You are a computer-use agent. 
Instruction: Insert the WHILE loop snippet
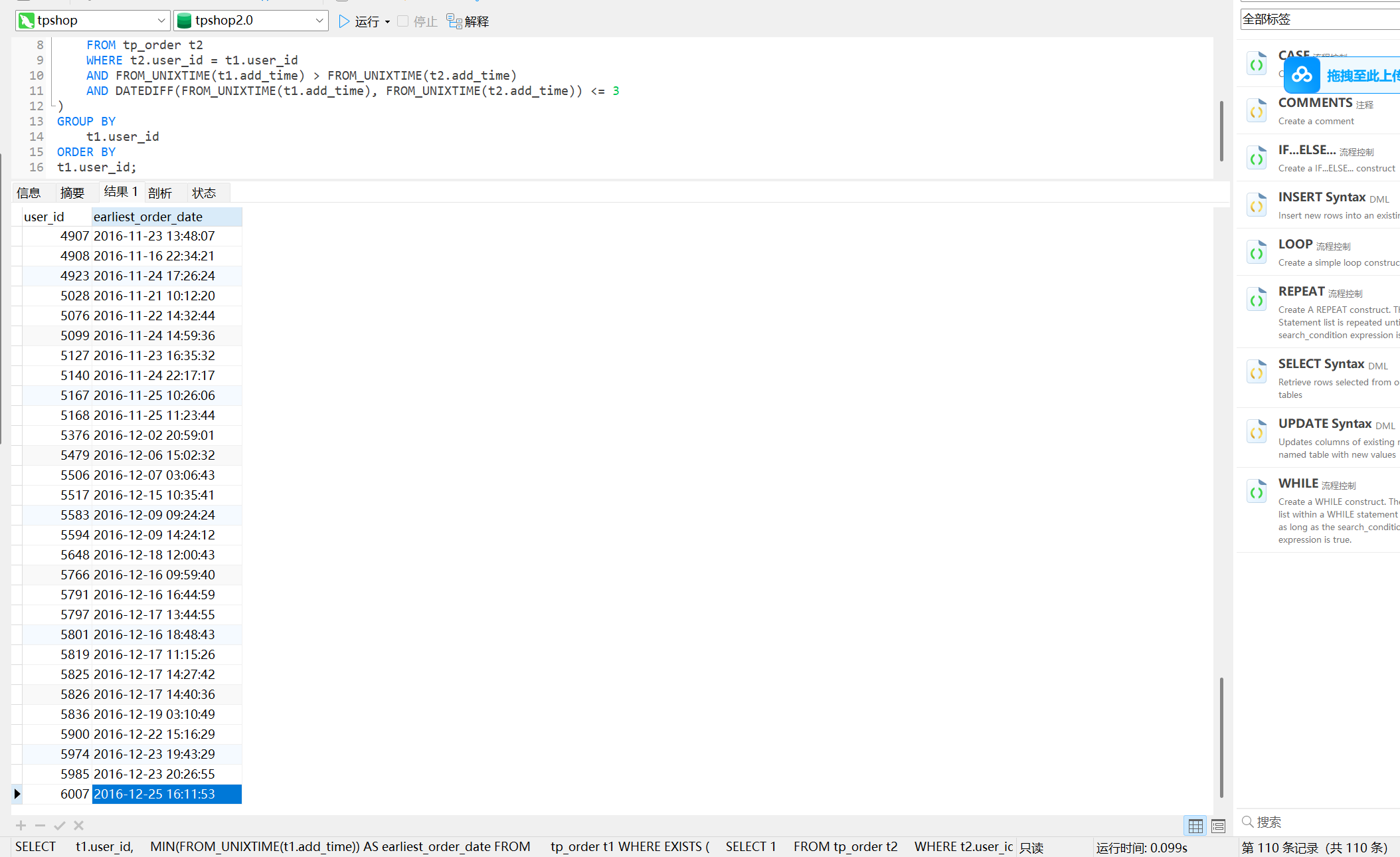(x=1298, y=484)
